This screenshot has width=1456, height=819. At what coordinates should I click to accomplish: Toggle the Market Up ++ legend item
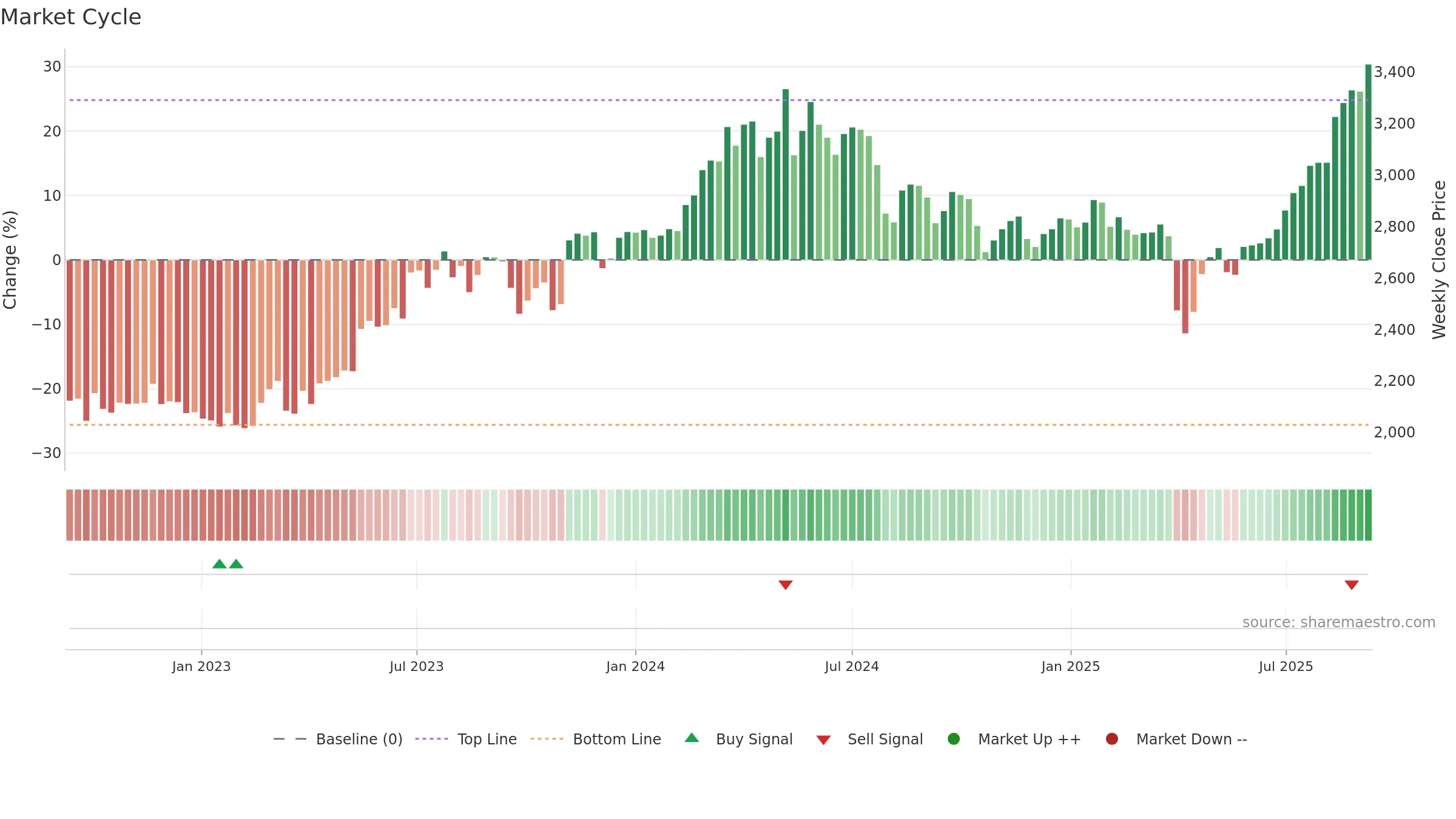click(x=1014, y=739)
